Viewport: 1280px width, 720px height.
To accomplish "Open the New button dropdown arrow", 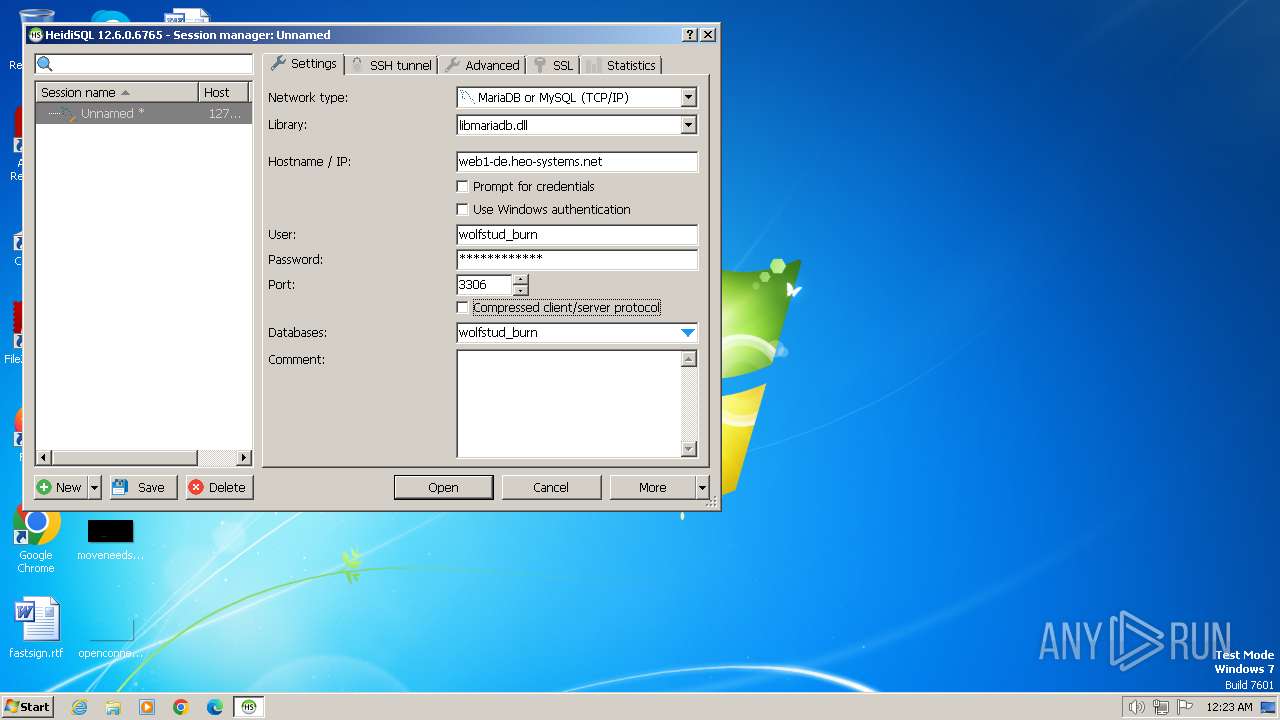I will [x=95, y=487].
